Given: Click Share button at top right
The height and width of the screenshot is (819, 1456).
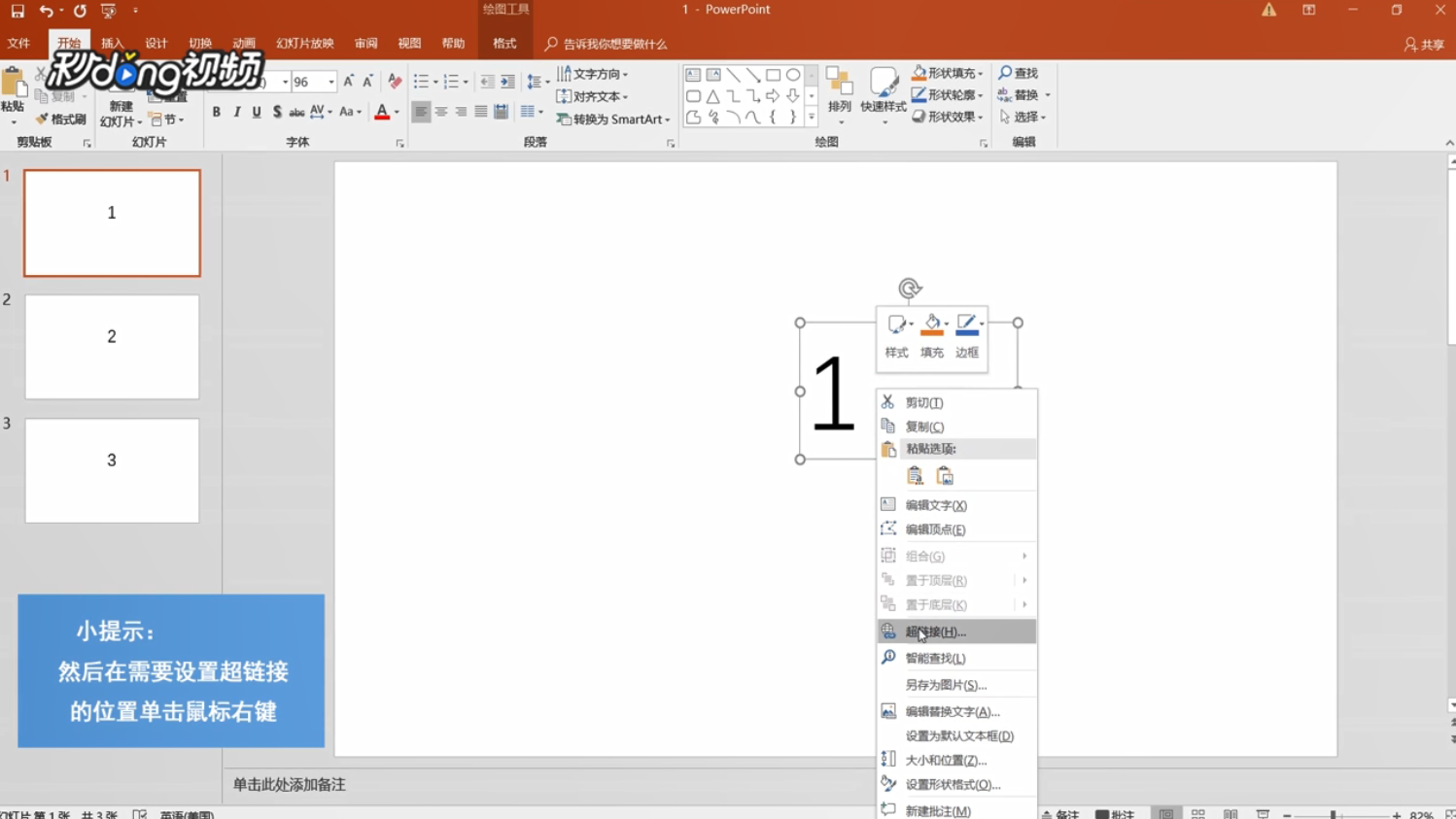Looking at the screenshot, I should point(1424,45).
